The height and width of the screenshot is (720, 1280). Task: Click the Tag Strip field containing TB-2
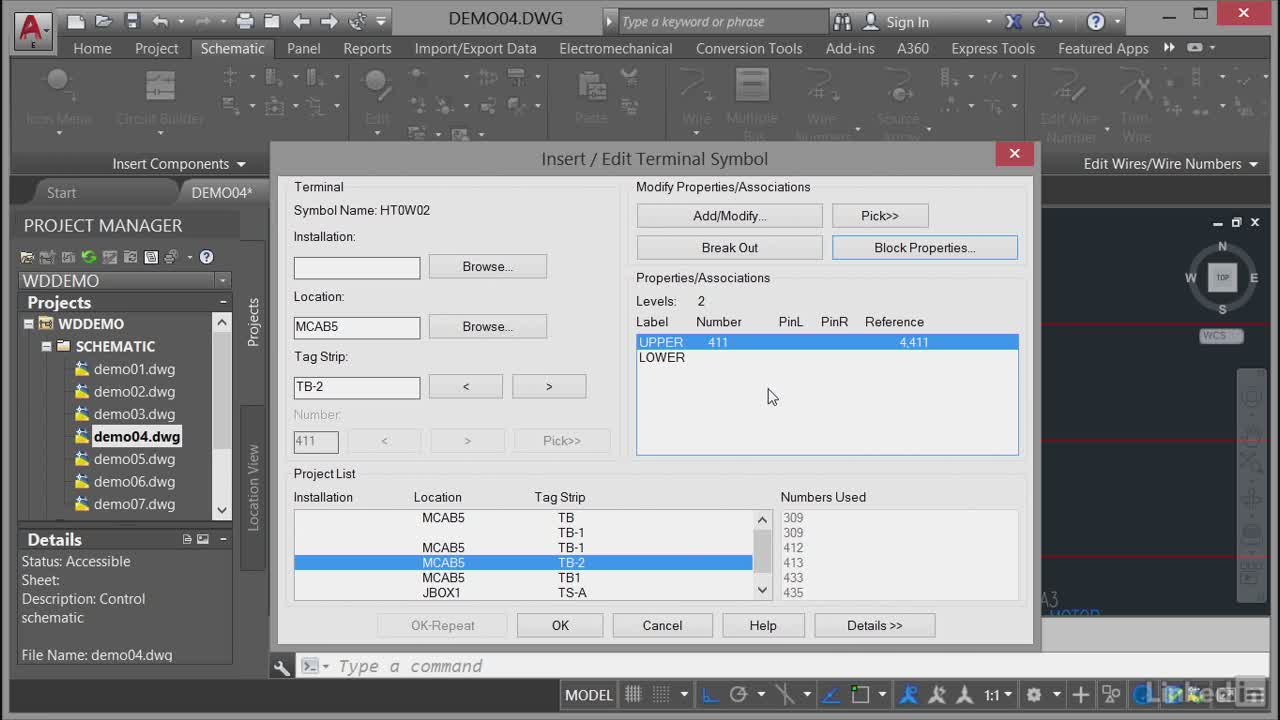(x=356, y=387)
